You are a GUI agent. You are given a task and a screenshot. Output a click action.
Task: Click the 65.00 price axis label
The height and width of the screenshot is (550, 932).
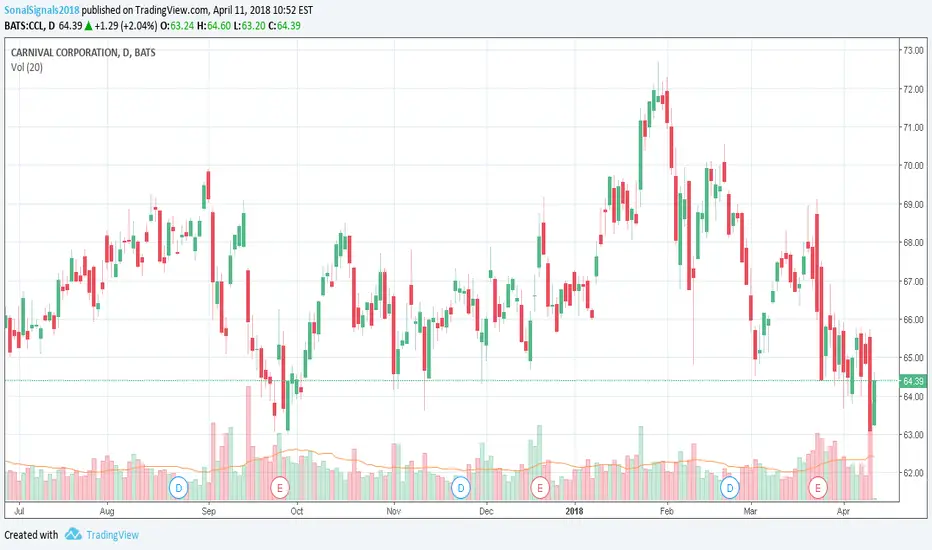914,358
